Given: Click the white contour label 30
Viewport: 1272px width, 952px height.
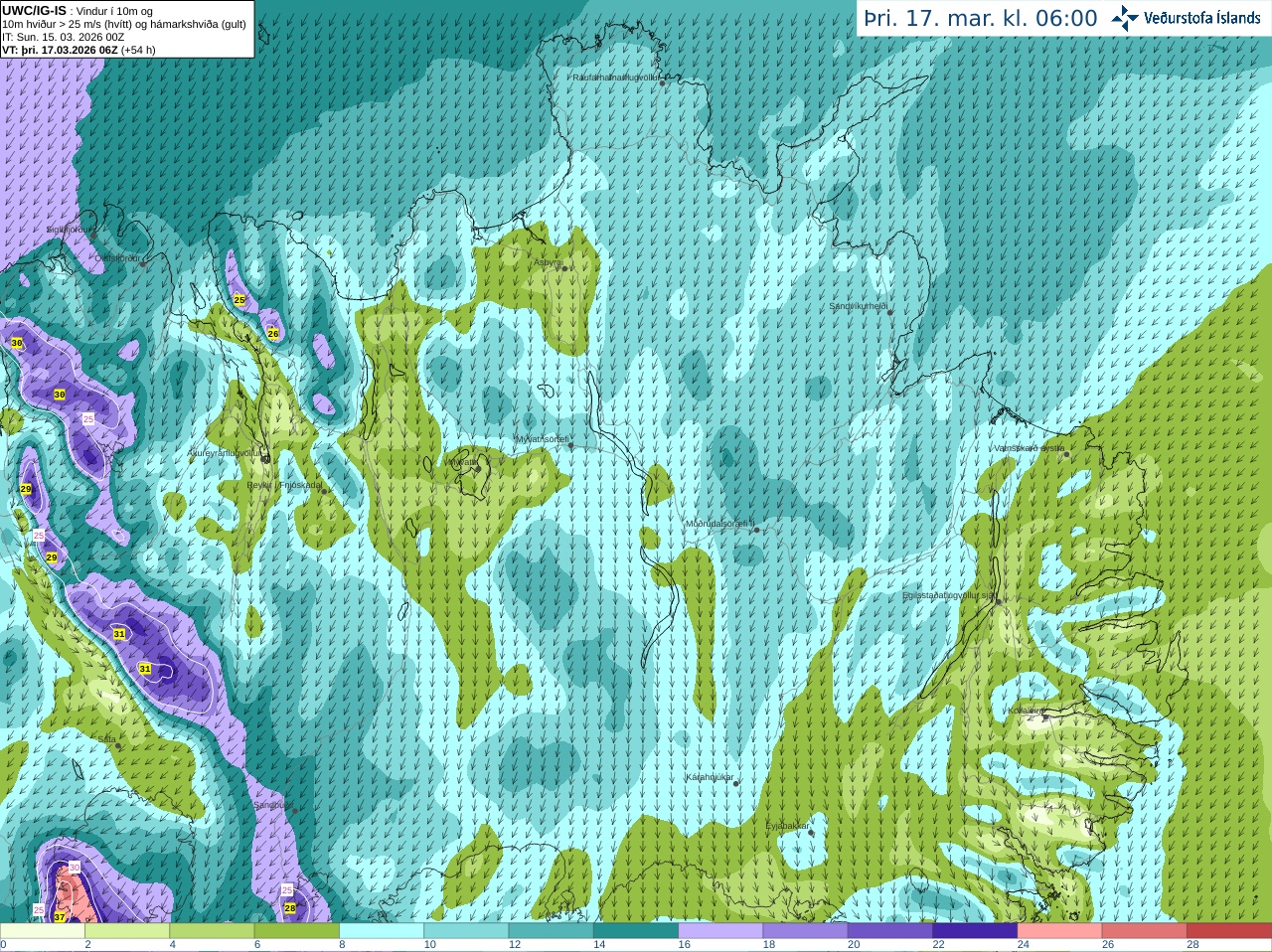Looking at the screenshot, I should pyautogui.click(x=75, y=868).
